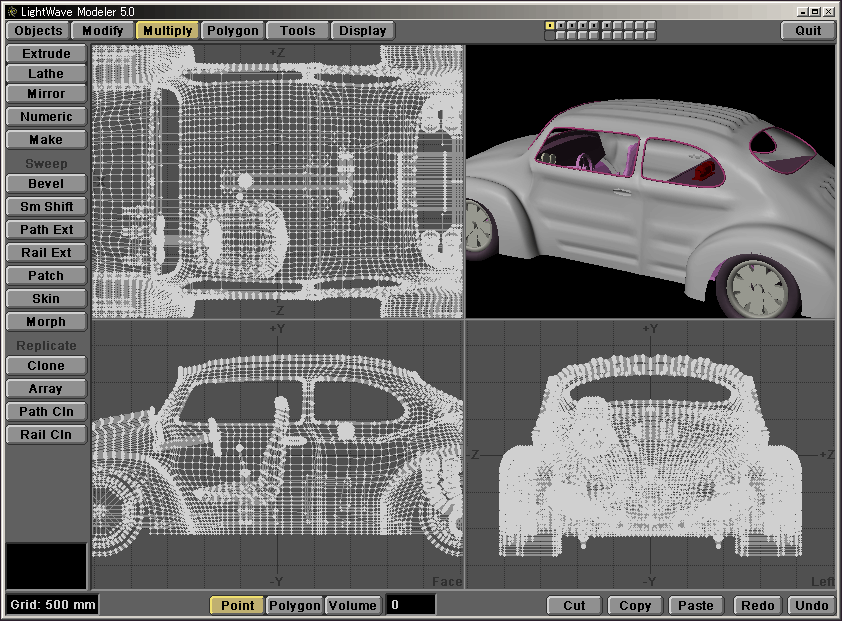Click the selection count field
This screenshot has width=842, height=621.
(410, 605)
